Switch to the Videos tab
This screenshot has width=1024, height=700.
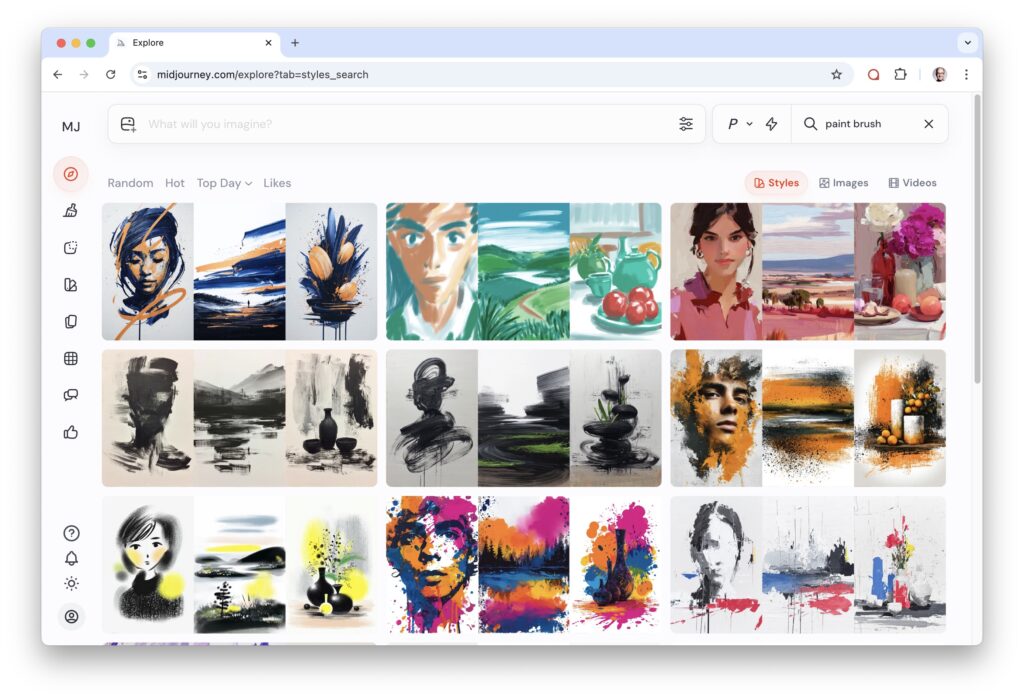[x=912, y=183]
